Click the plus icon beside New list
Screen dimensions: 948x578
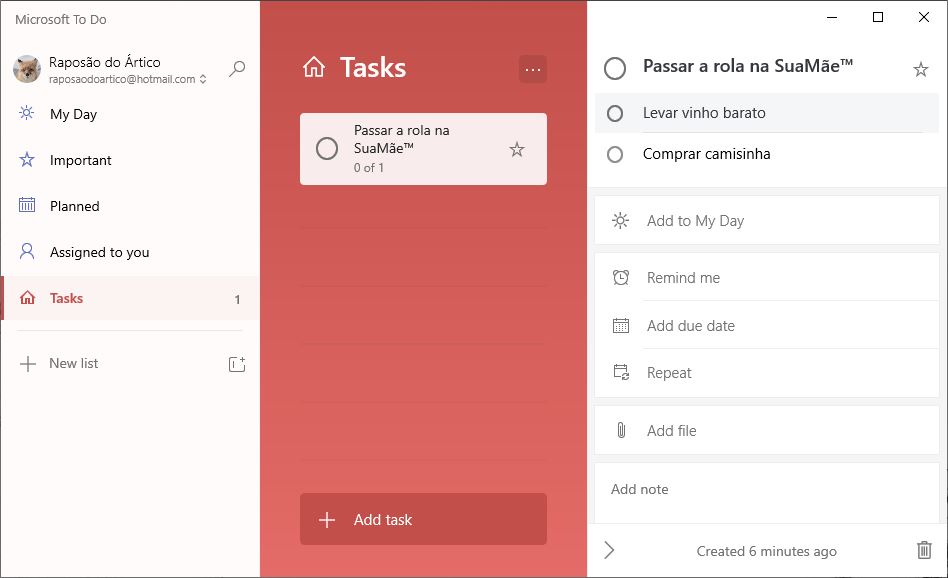[28, 364]
